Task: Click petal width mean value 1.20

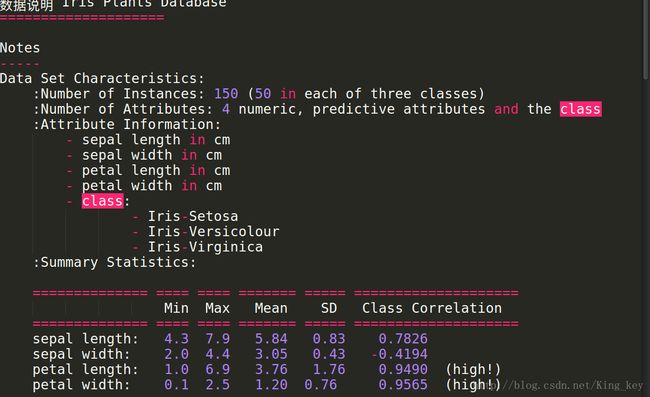Action: (x=271, y=385)
